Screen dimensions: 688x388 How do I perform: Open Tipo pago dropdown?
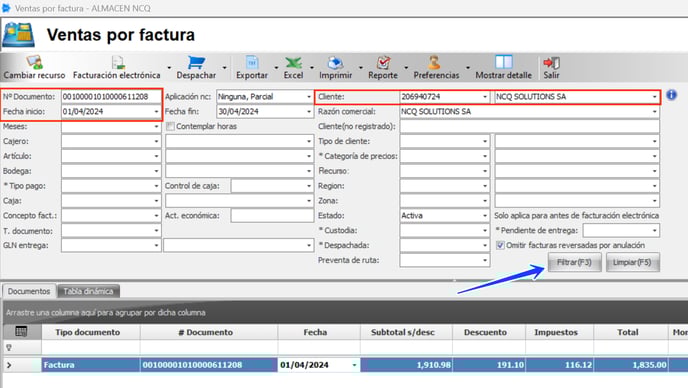point(156,186)
